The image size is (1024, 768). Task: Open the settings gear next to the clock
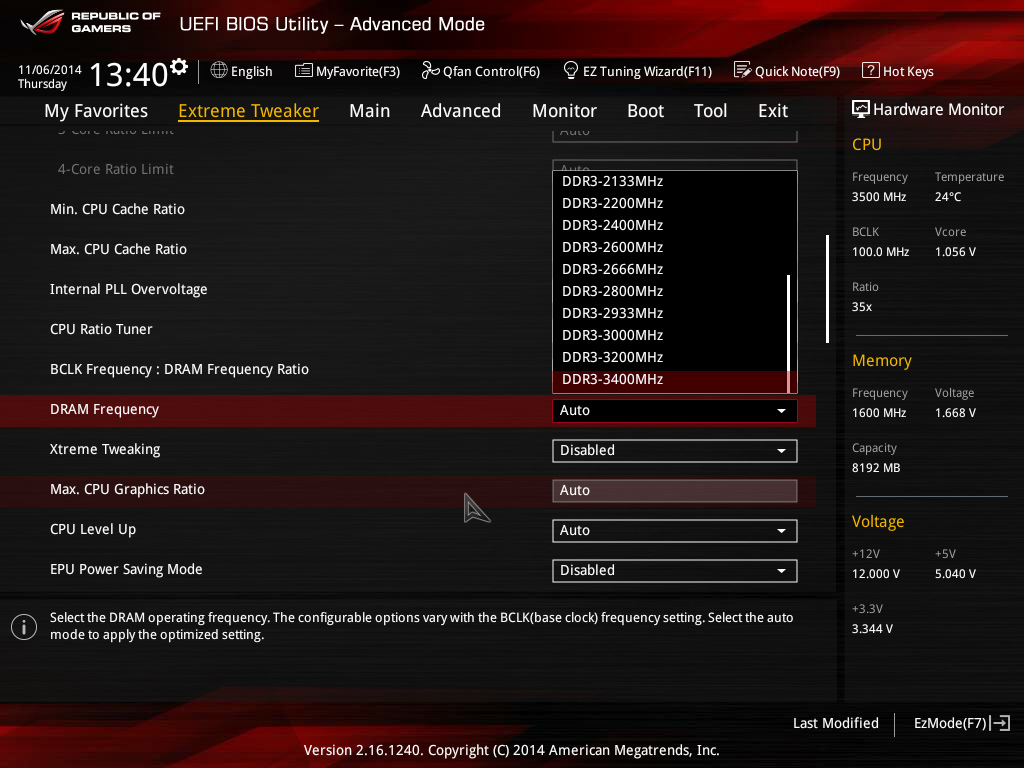179,67
